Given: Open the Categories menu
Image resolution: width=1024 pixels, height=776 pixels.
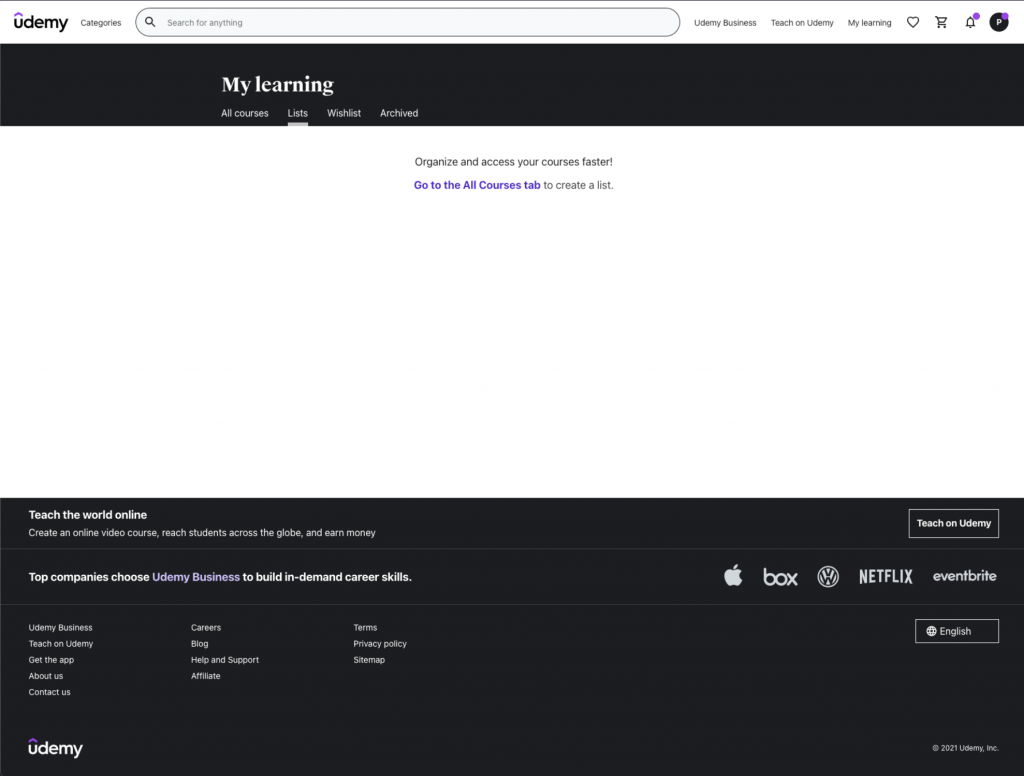Looking at the screenshot, I should tap(101, 23).
